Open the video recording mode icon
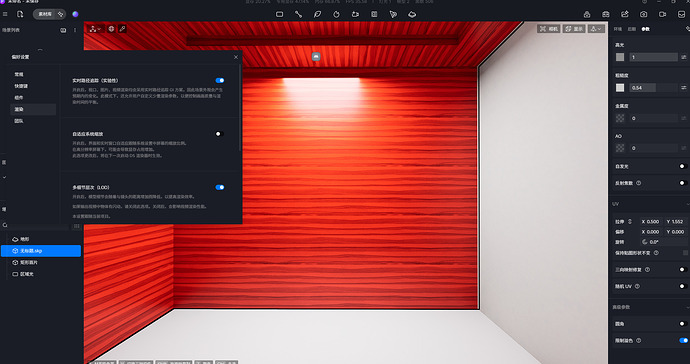 pyautogui.click(x=662, y=14)
